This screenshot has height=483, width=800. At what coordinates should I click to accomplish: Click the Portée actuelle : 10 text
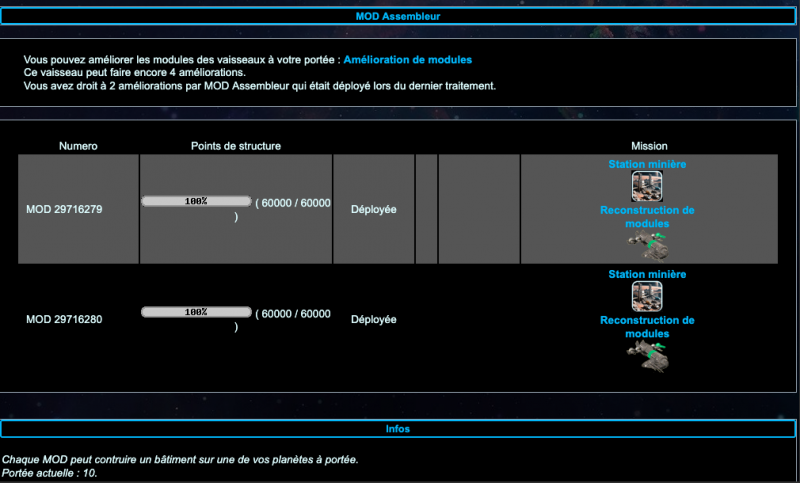49,473
